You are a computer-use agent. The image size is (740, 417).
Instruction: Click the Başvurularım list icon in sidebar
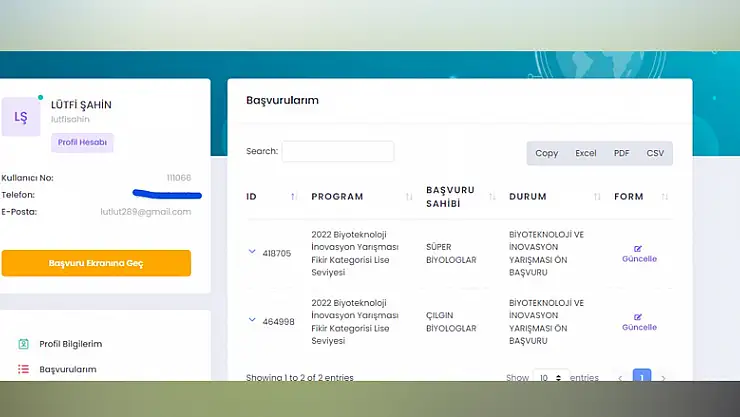[x=23, y=369]
